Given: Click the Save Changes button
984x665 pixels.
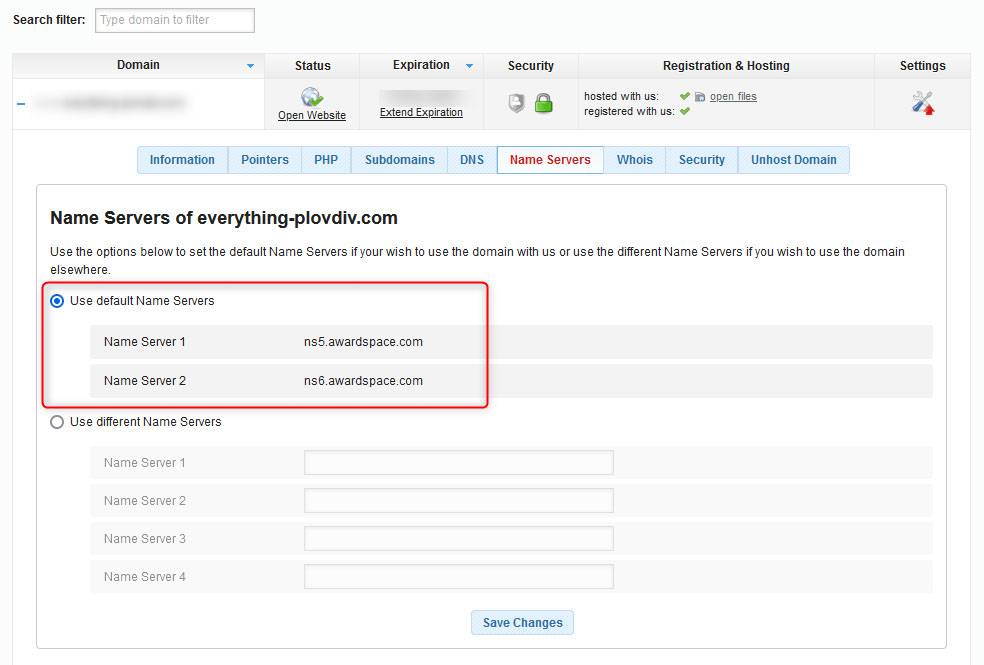Looking at the screenshot, I should pos(522,622).
